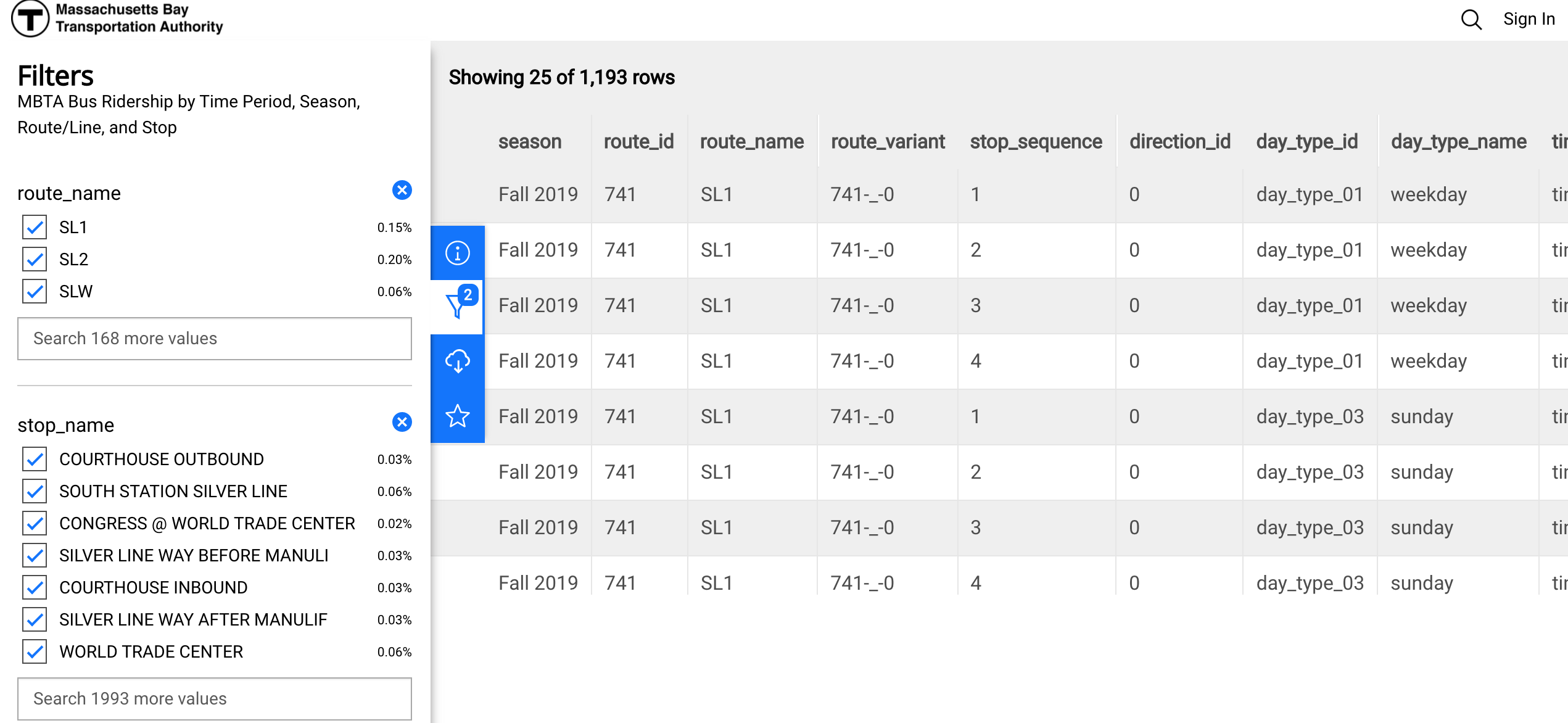
Task: Sort by the stop_sequence column header
Action: click(1036, 142)
